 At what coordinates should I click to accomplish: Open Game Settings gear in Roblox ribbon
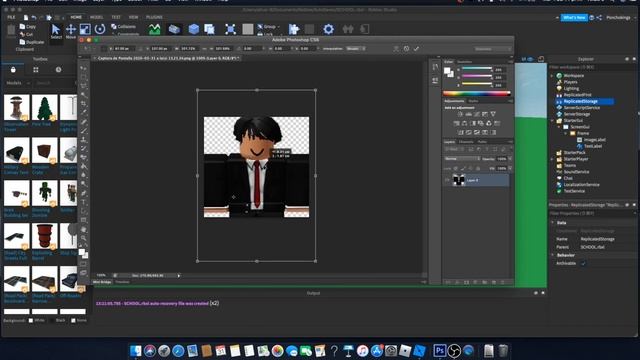click(x=329, y=29)
